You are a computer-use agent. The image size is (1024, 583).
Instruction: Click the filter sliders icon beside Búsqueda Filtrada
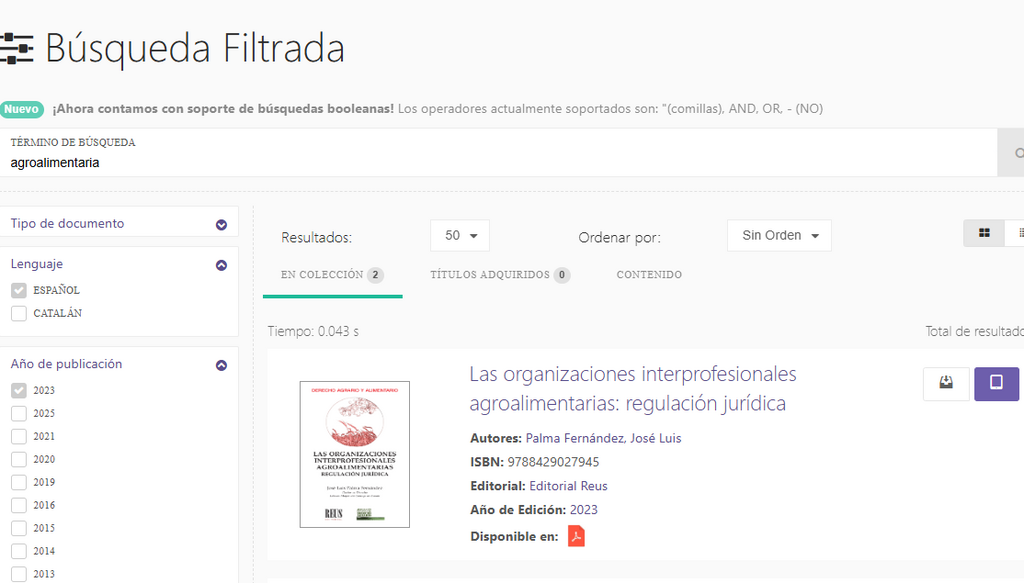(16, 48)
